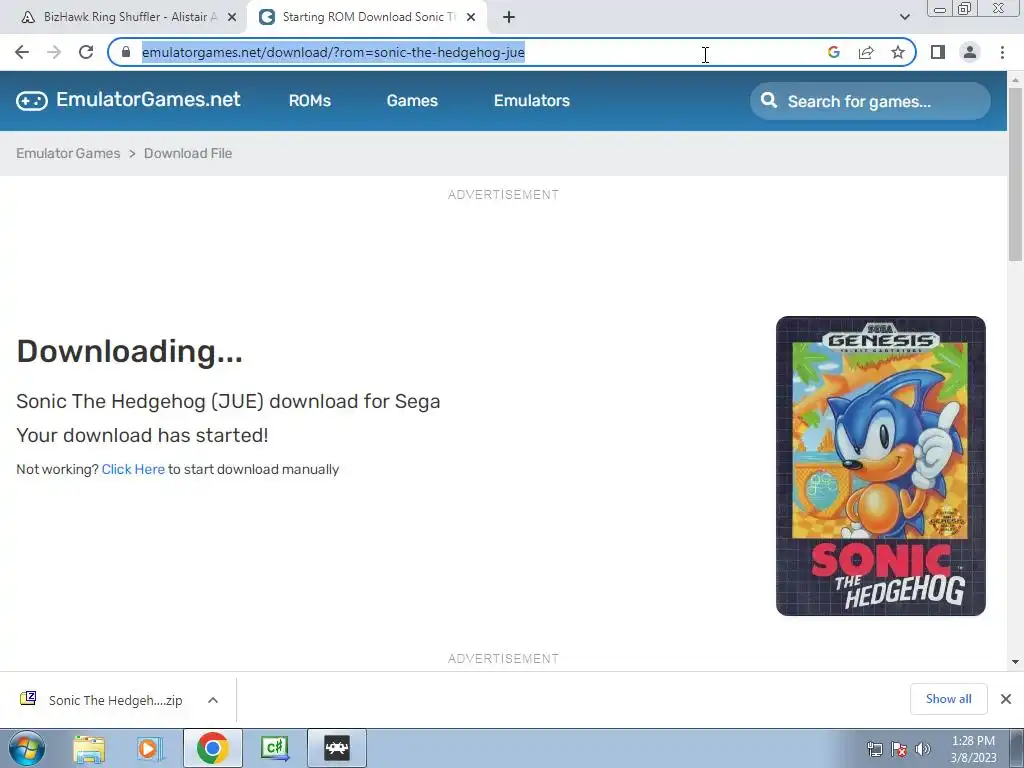Share this page icon
Image resolution: width=1024 pixels, height=768 pixels.
[866, 52]
